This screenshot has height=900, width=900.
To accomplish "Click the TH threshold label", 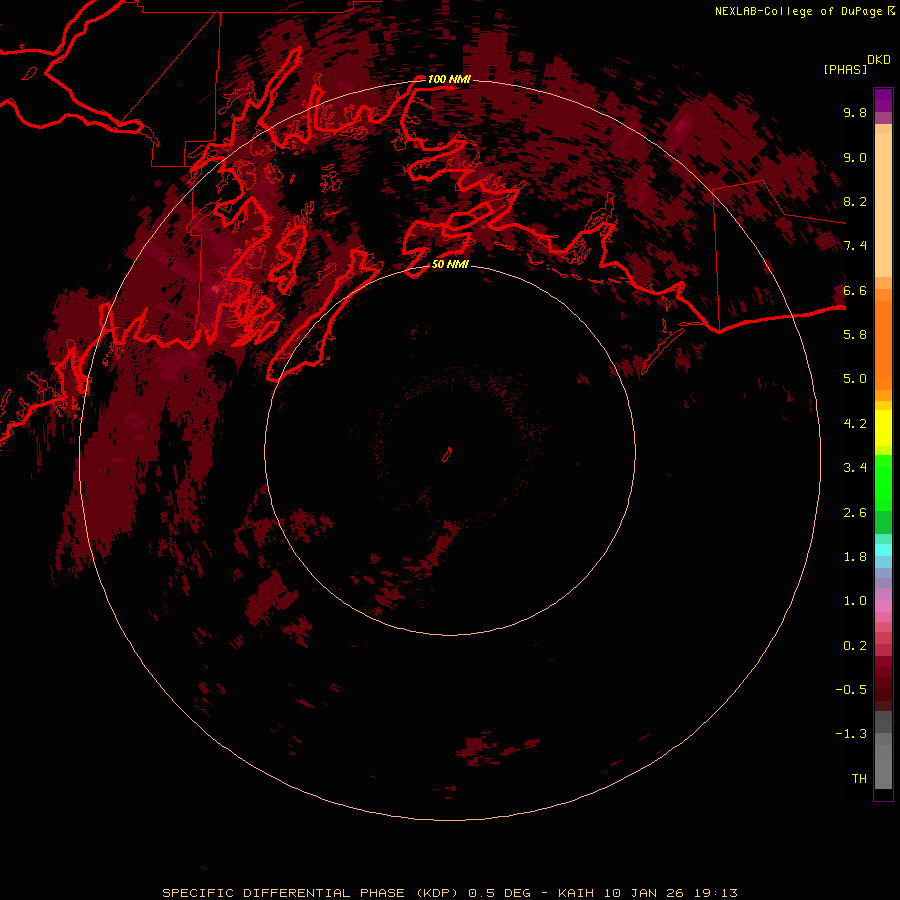I will coord(859,778).
